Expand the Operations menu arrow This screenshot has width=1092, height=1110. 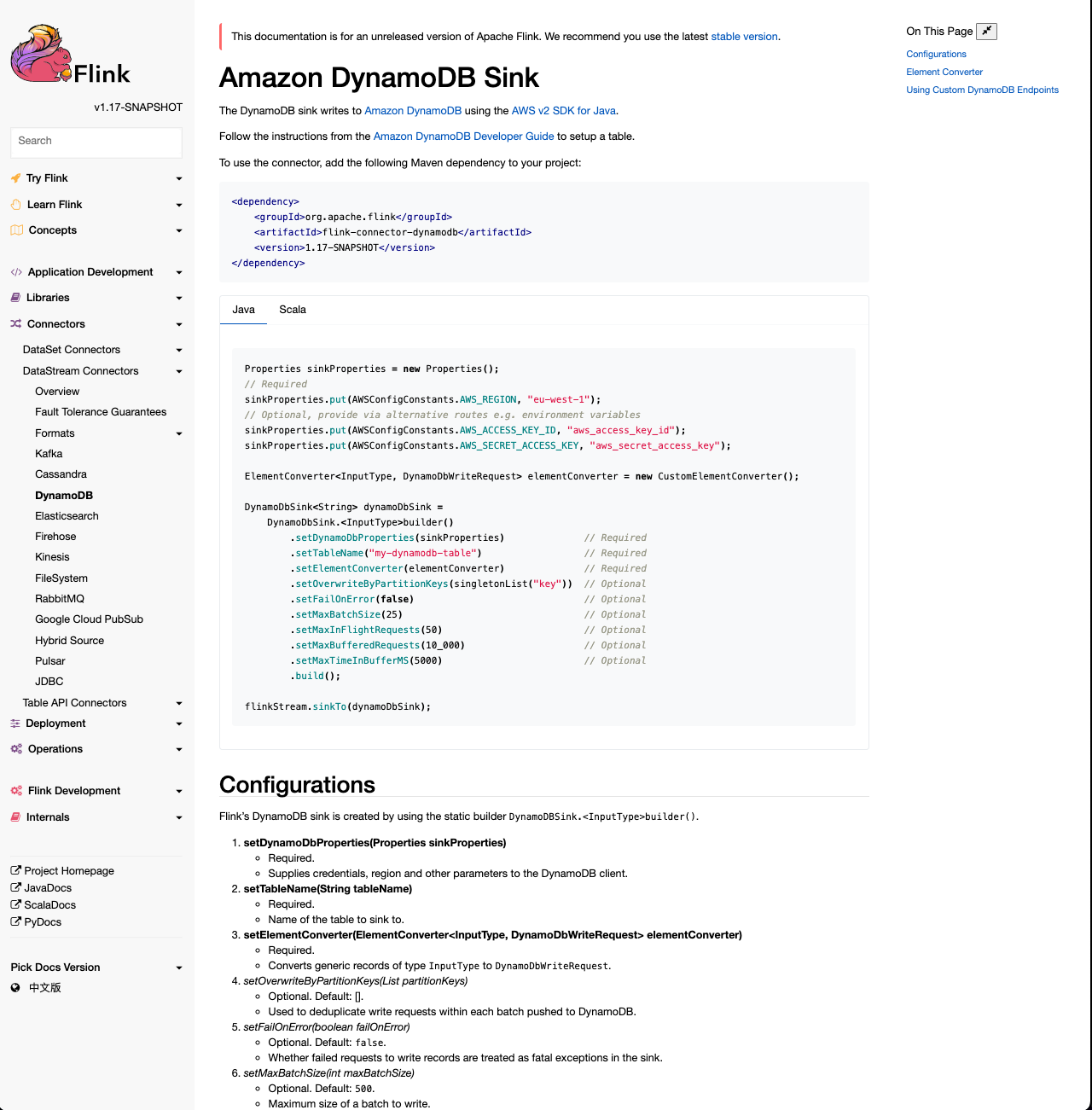pos(179,749)
